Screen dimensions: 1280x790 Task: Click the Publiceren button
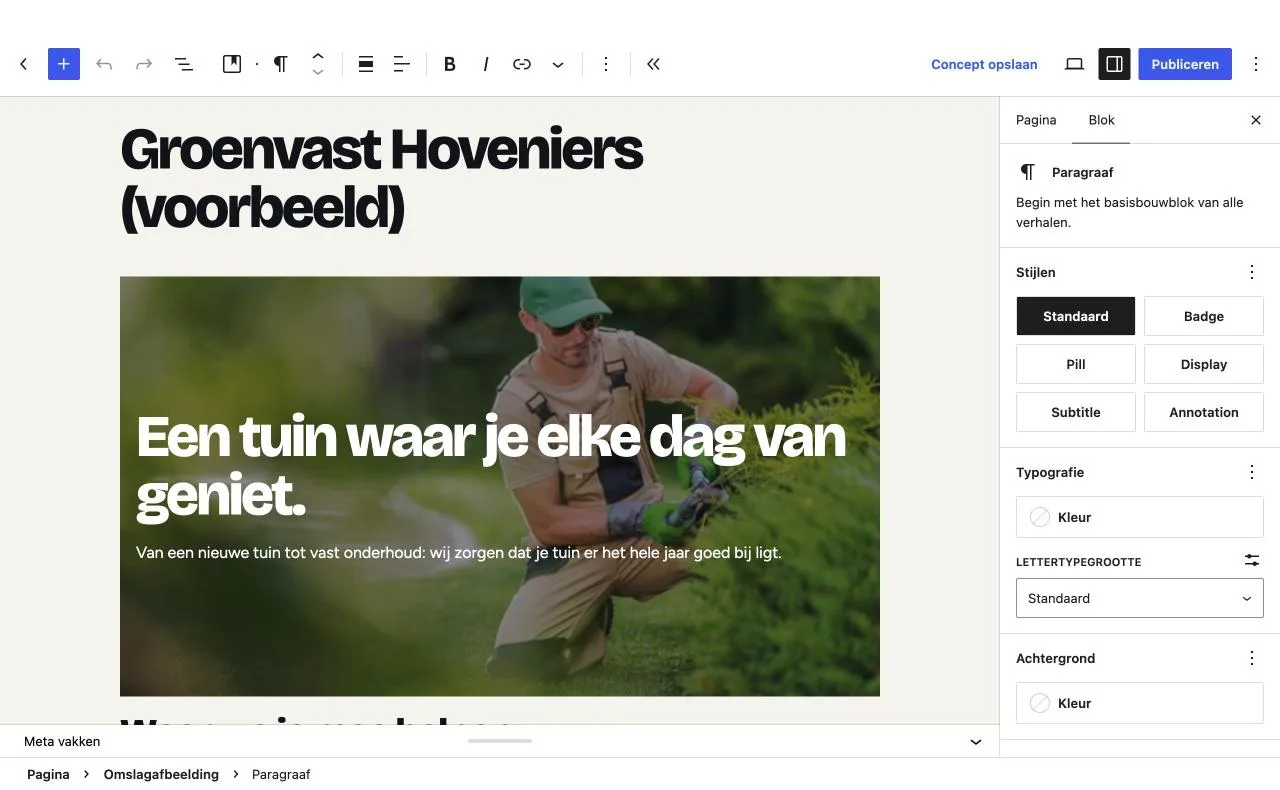point(1185,64)
